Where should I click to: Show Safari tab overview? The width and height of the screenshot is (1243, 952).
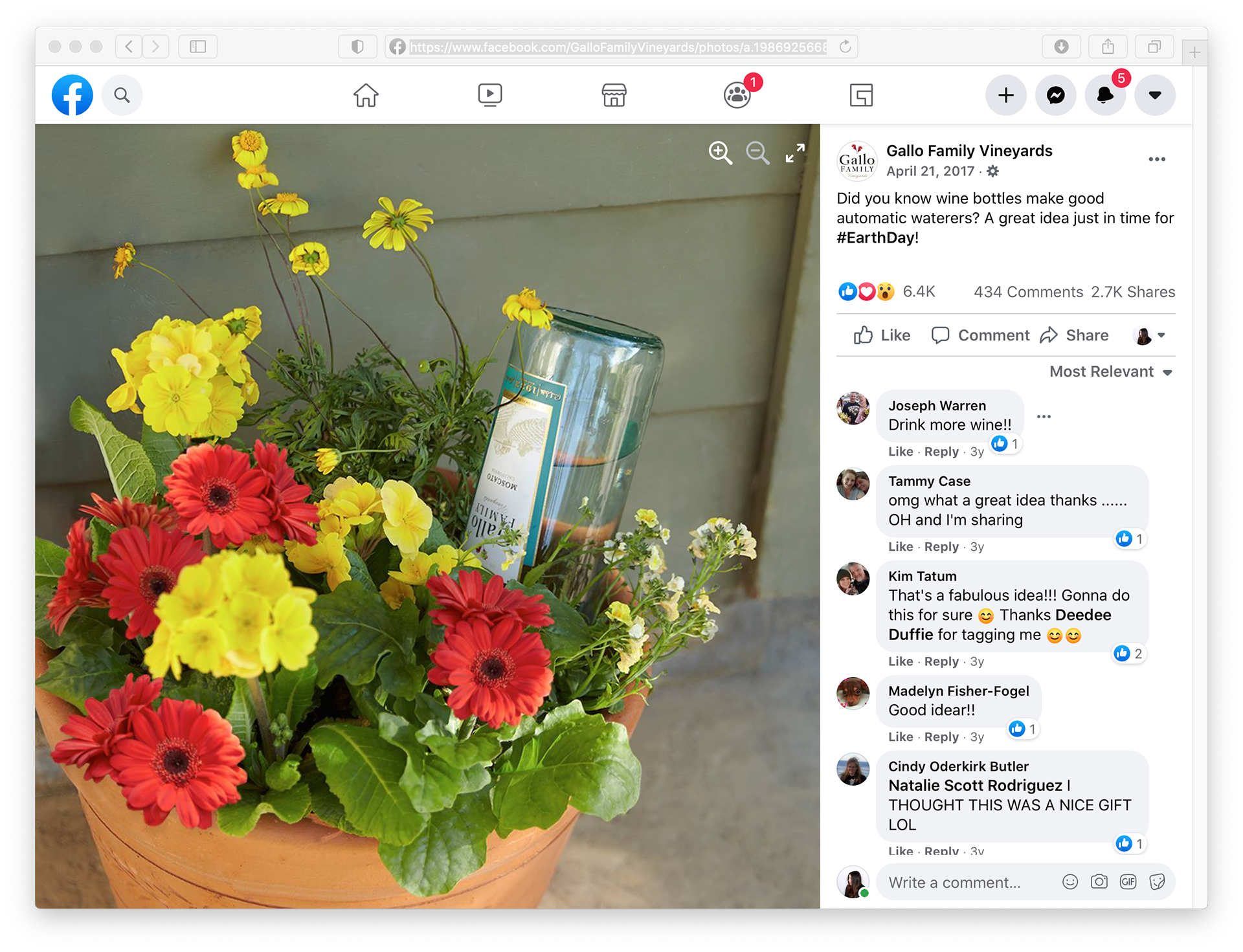point(1154,47)
